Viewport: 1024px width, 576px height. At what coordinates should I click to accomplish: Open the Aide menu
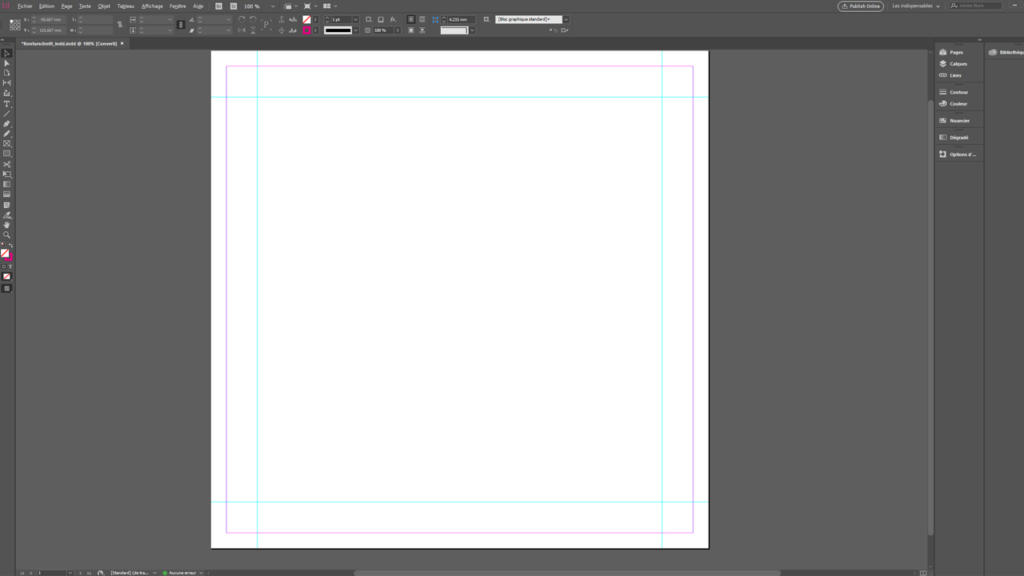pos(198,6)
